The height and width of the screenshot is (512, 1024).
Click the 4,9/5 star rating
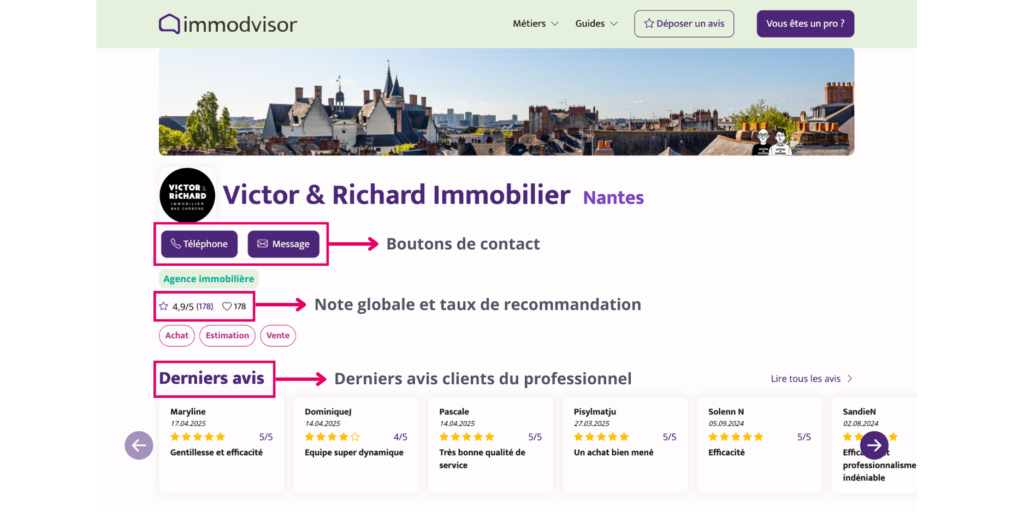pos(185,306)
